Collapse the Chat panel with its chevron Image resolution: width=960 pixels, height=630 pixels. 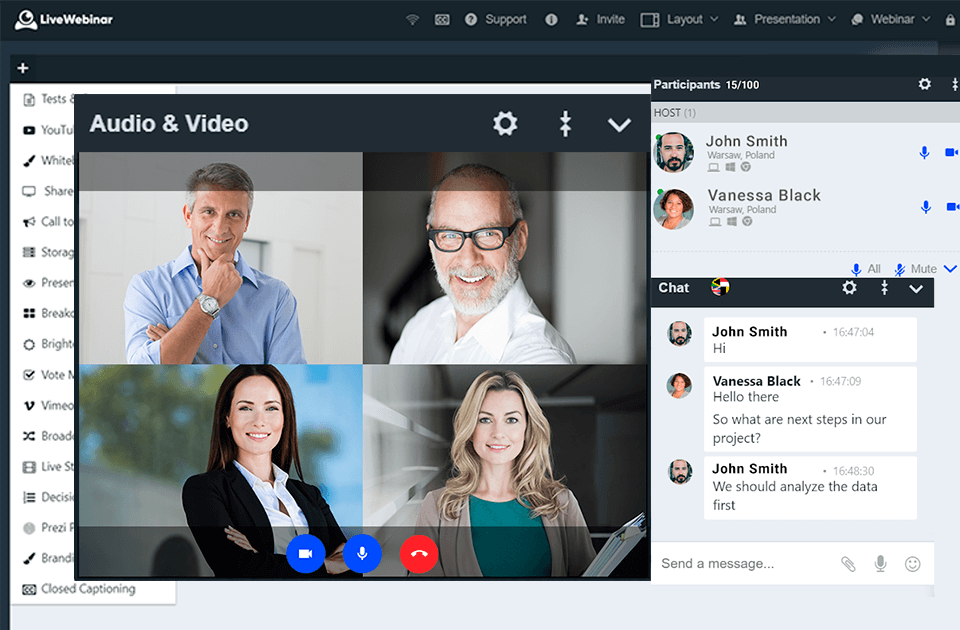click(x=916, y=289)
